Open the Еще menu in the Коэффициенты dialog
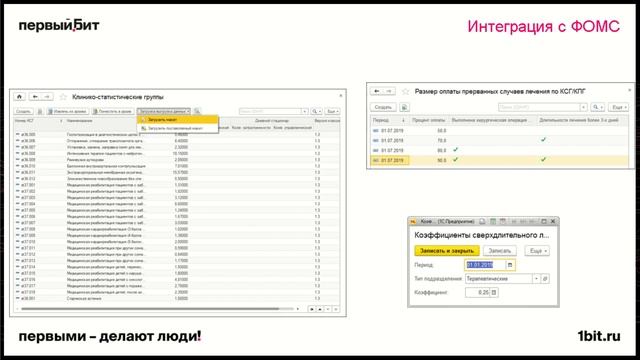Screen dimensions: 640x360 tap(537, 251)
